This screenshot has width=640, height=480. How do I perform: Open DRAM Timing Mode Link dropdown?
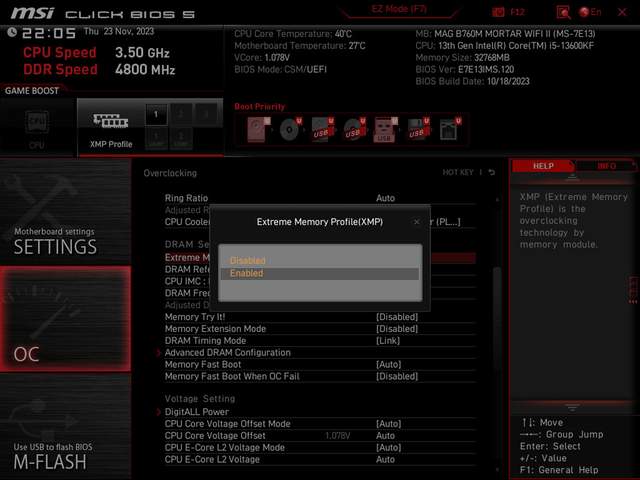[388, 340]
